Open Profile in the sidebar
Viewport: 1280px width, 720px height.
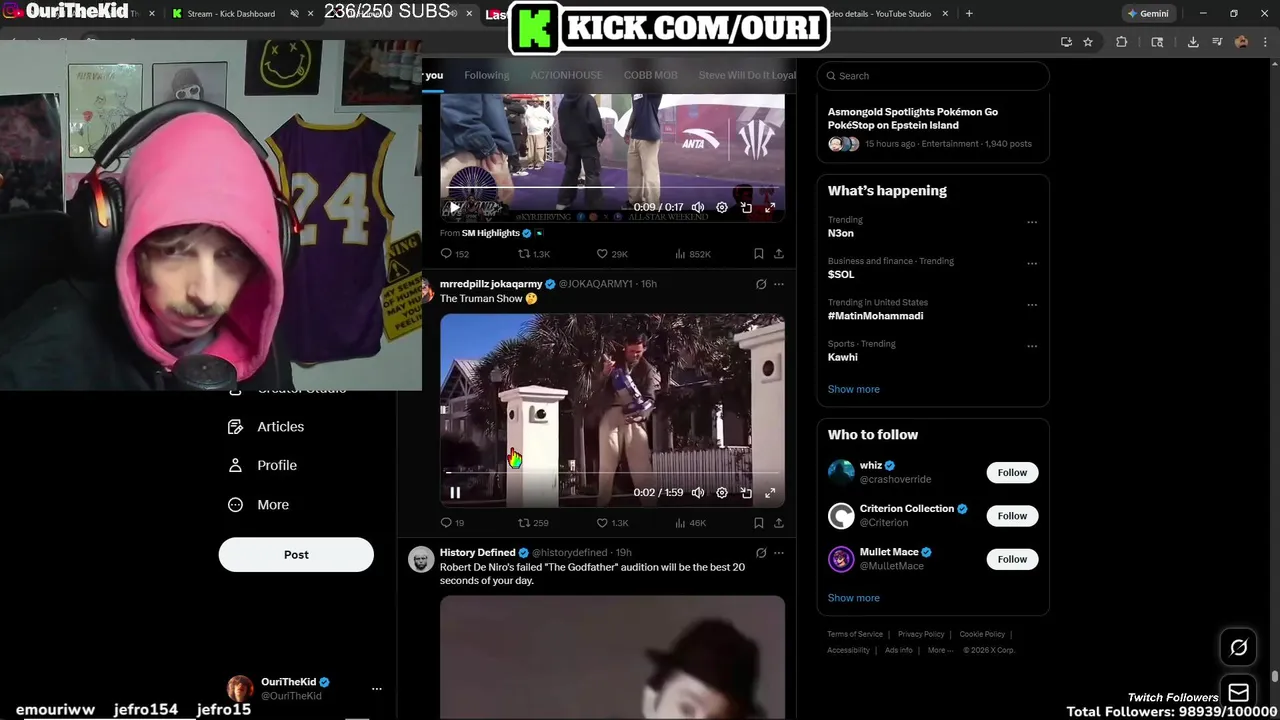pos(263,466)
